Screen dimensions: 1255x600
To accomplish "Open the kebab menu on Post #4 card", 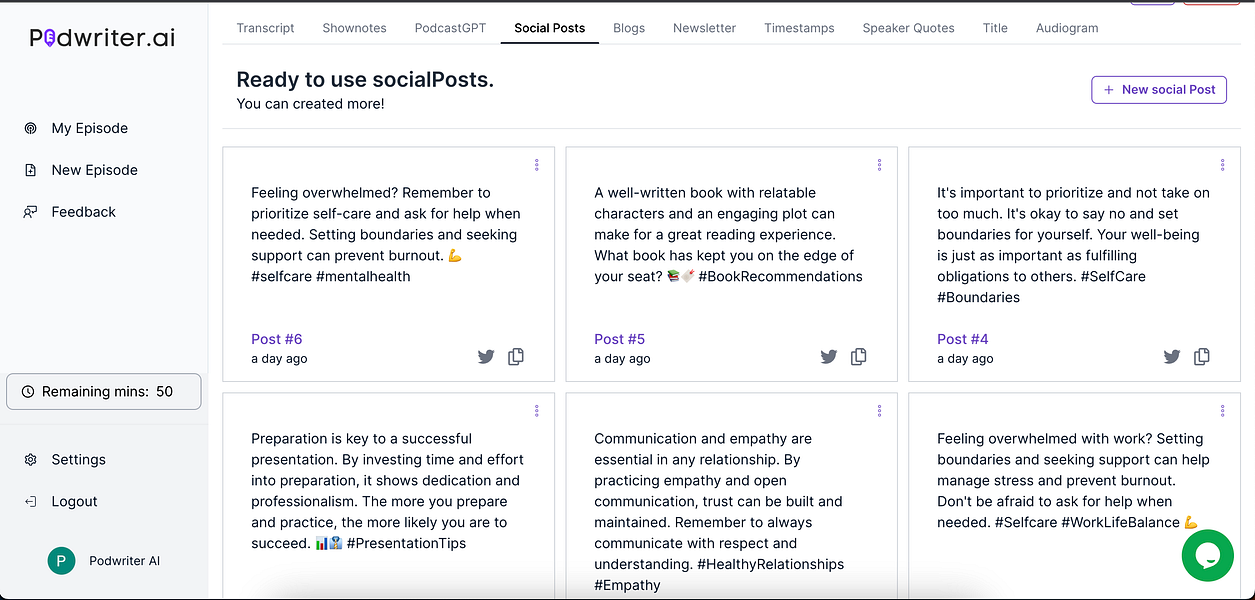I will 1222,164.
